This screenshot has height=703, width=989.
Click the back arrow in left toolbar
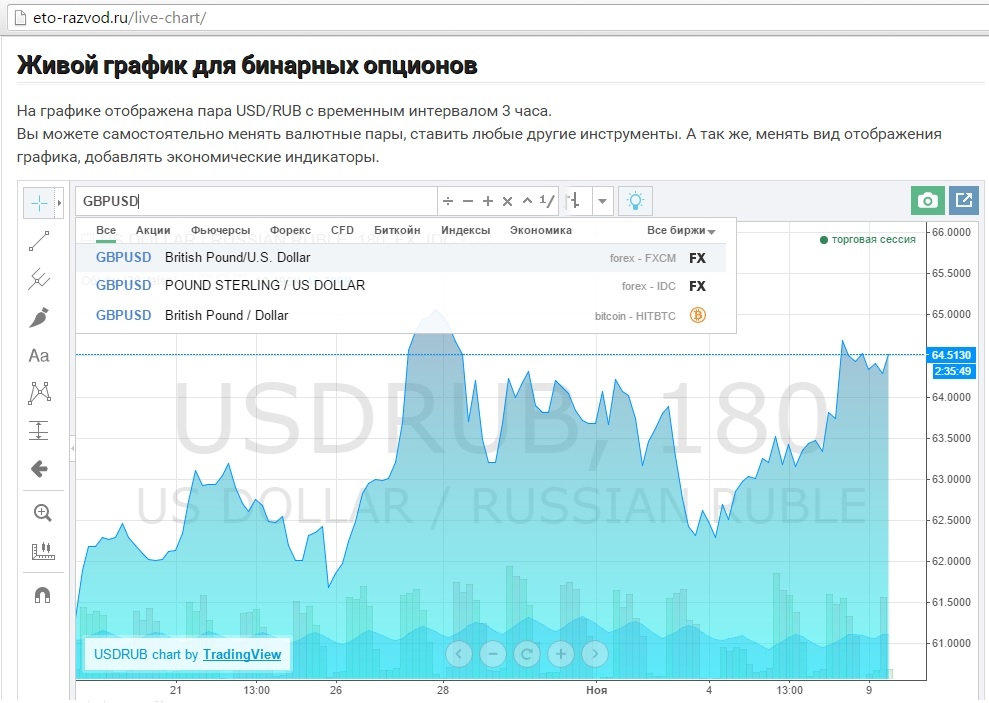(39, 469)
